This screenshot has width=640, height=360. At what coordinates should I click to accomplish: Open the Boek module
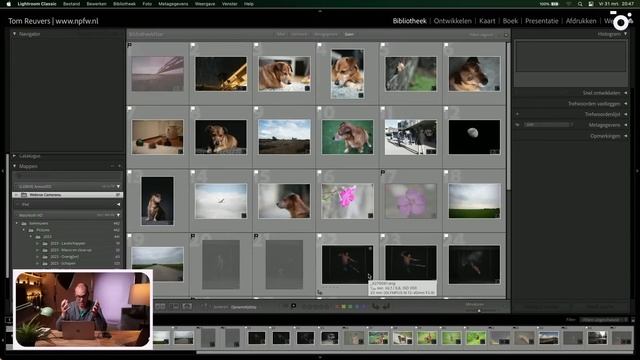click(510, 21)
